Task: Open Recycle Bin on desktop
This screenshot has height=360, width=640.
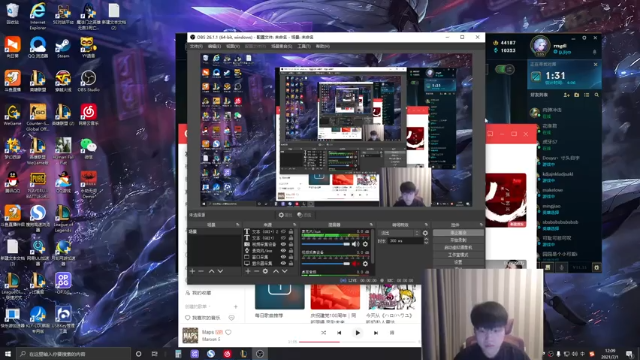Action: pos(12,14)
